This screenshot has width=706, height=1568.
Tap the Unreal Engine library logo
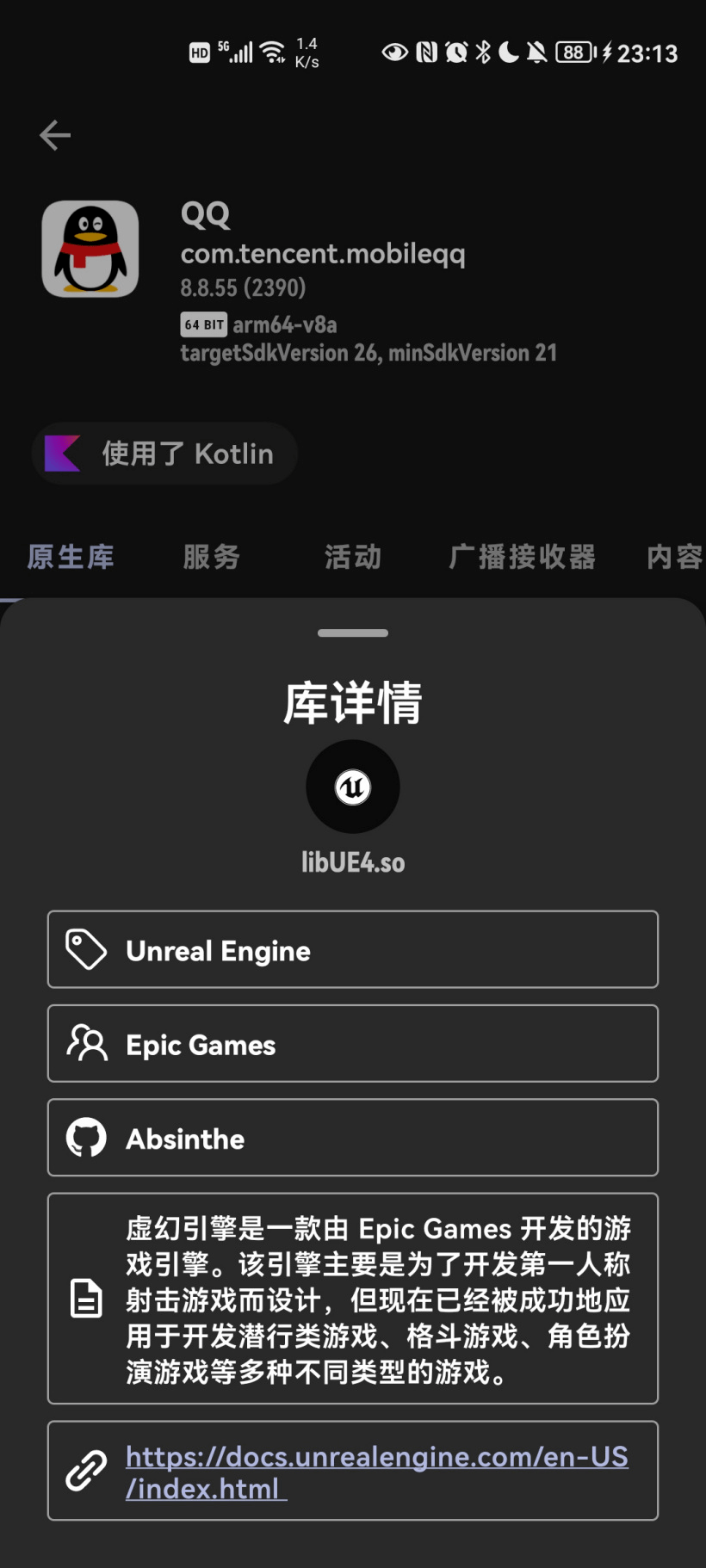pos(353,787)
